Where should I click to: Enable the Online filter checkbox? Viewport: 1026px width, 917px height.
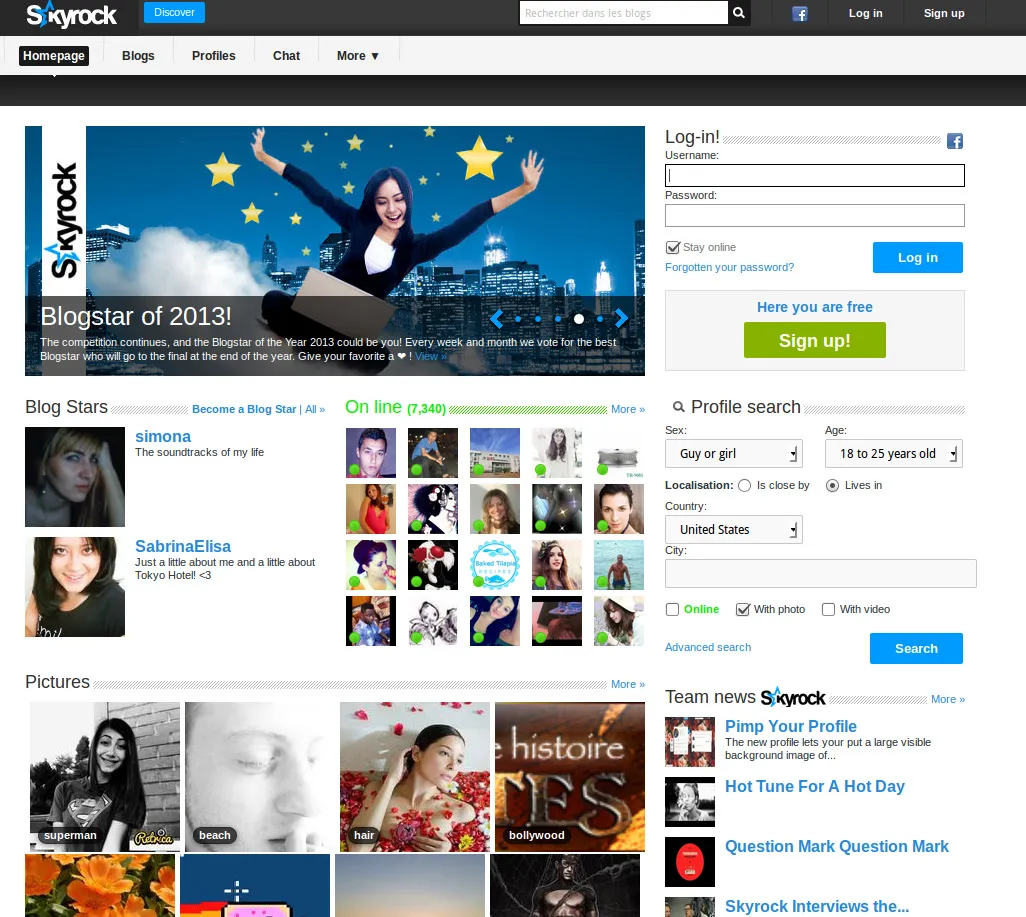(672, 609)
